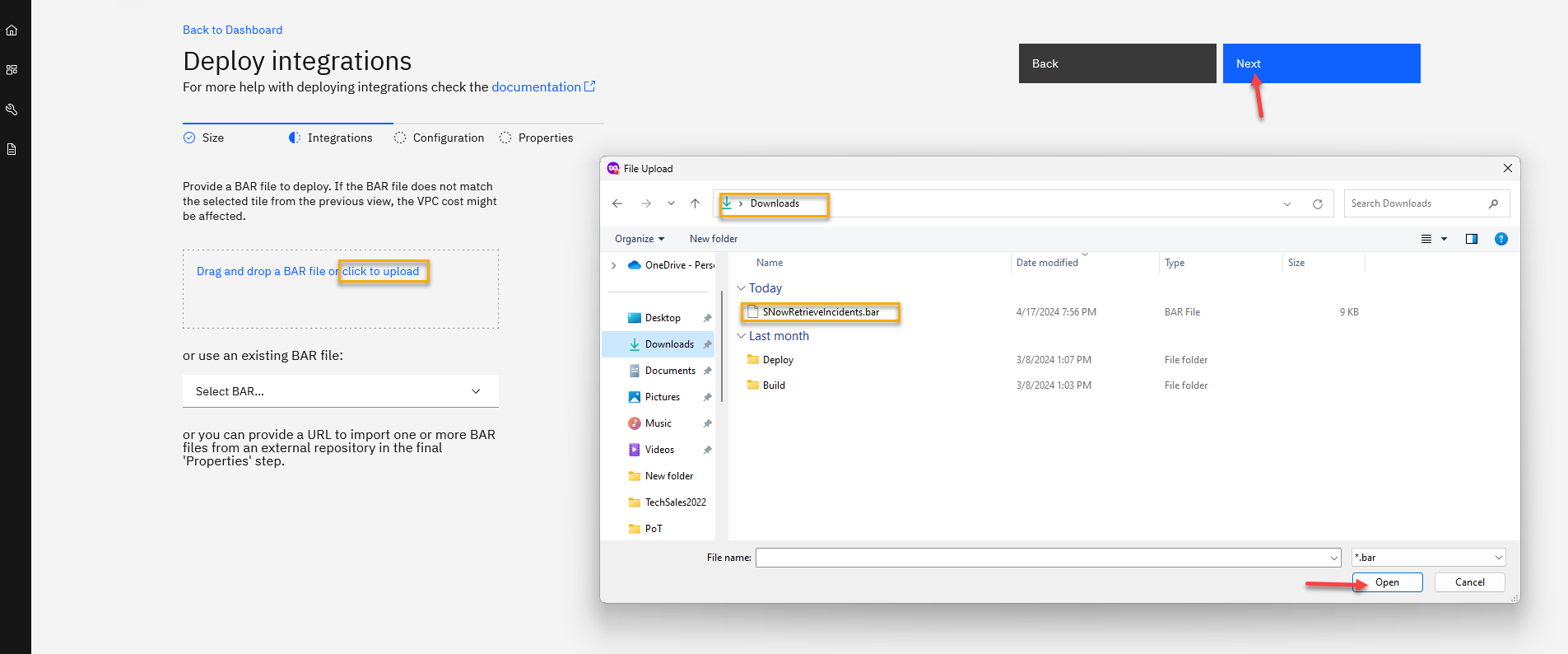Select the SNowRetrieveIncidents.bar file
This screenshot has width=1568, height=654.
(x=821, y=312)
